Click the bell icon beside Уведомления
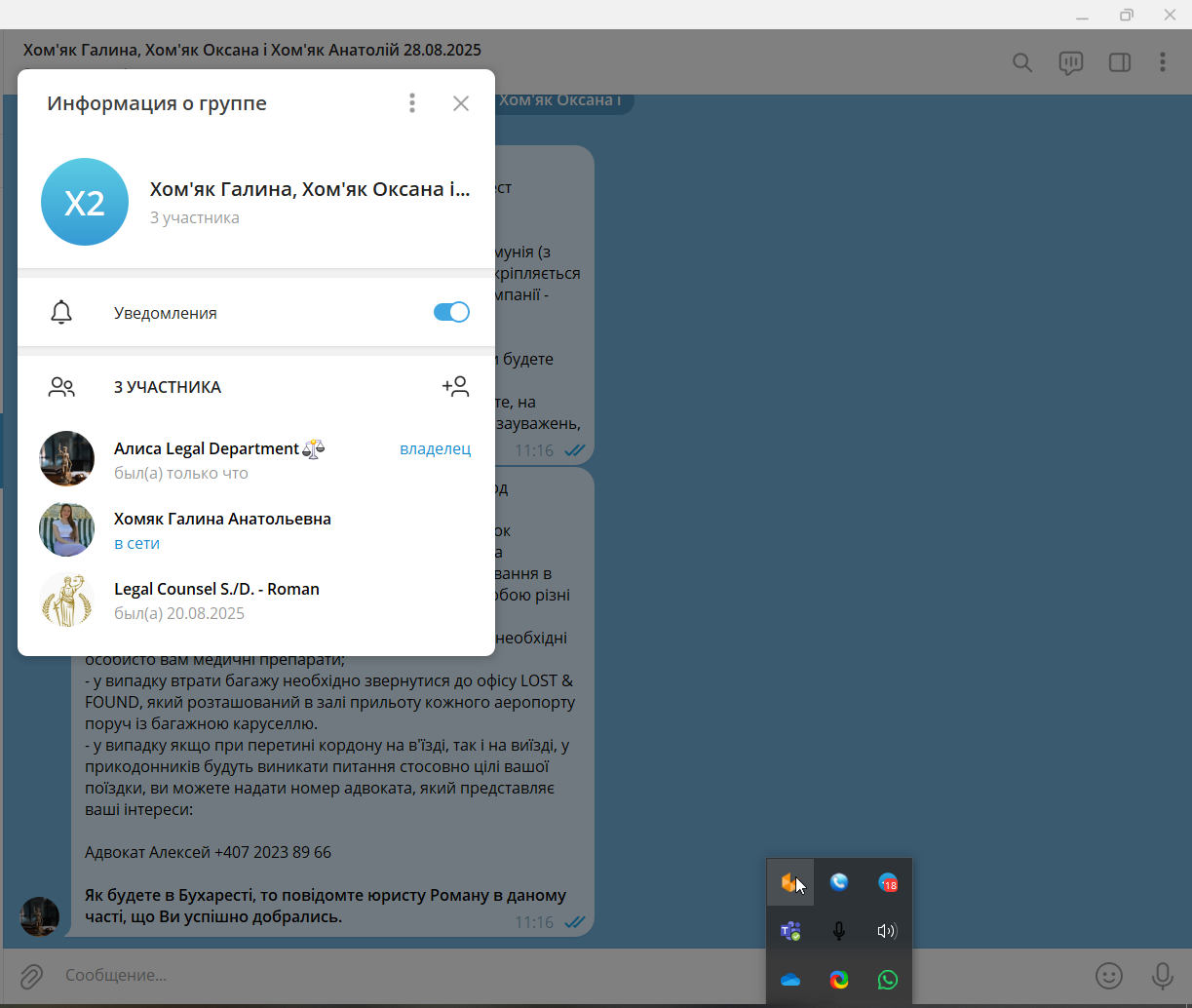 [x=61, y=313]
